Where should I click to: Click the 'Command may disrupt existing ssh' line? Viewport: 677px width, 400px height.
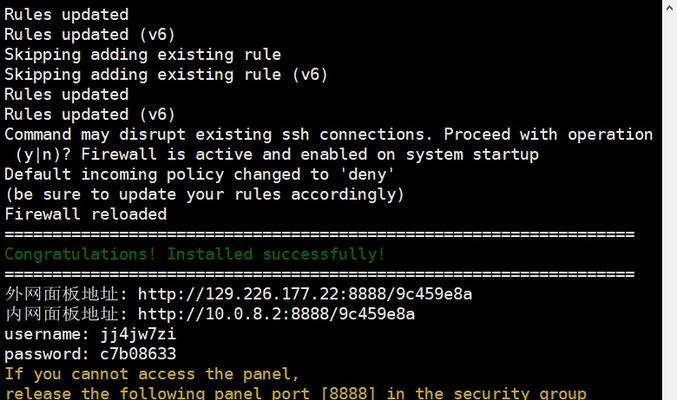[329, 134]
